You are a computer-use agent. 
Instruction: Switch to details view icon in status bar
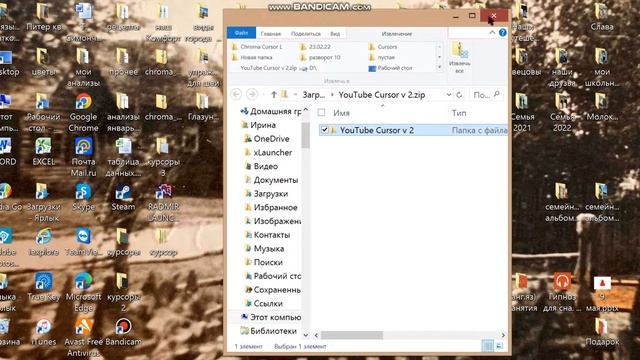(x=487, y=346)
